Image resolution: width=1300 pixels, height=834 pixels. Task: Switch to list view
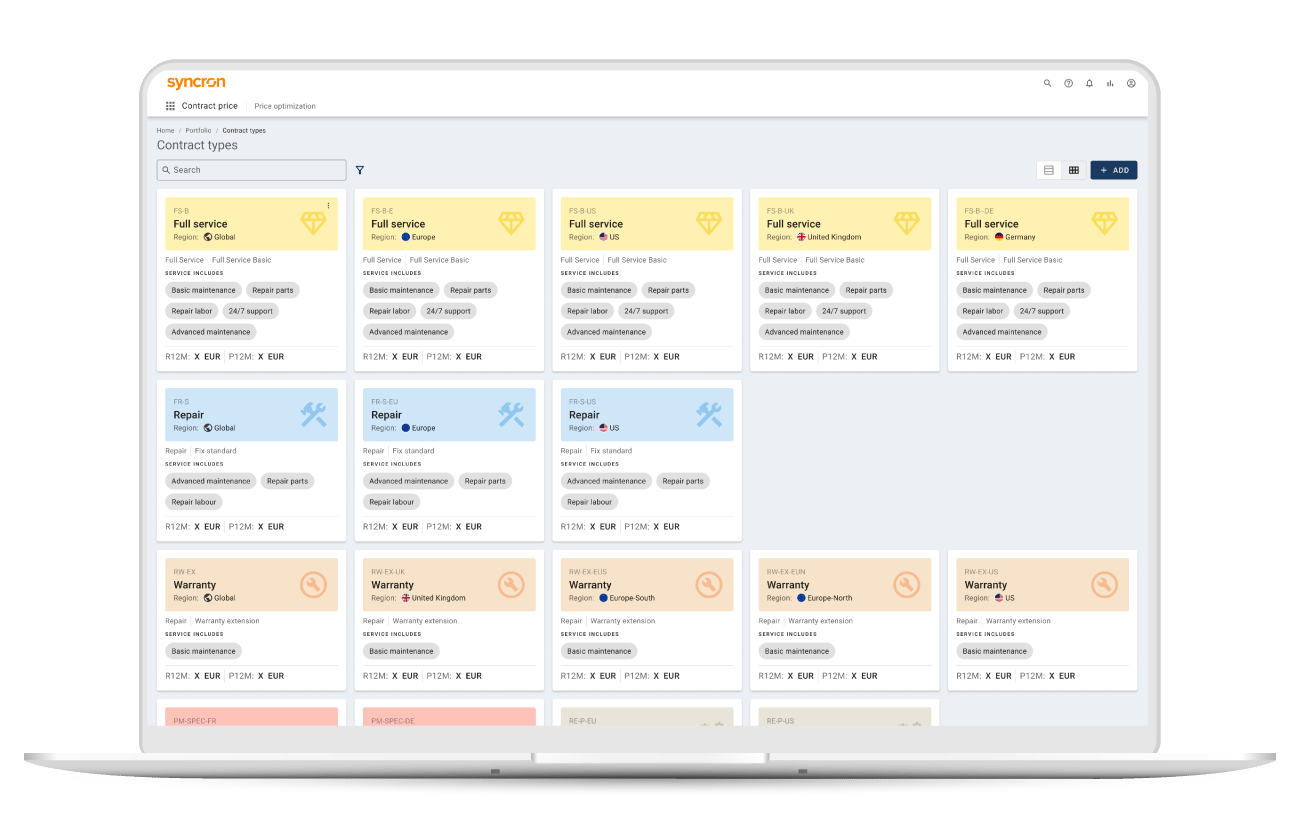[x=1048, y=169]
